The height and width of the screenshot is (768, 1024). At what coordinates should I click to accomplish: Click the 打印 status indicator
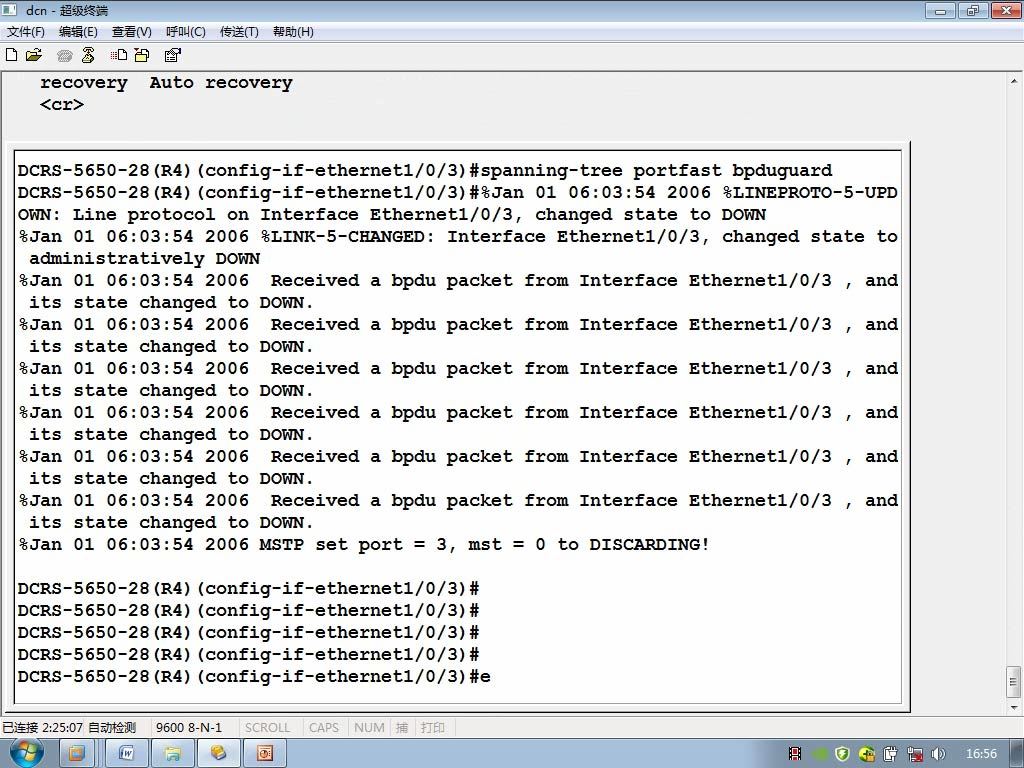pos(432,728)
